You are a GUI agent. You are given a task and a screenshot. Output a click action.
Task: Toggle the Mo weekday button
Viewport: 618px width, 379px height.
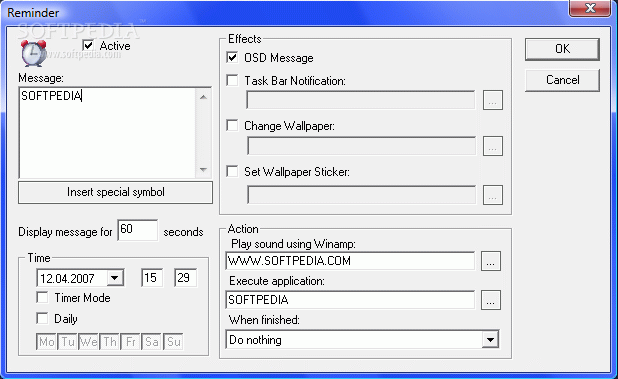tap(47, 342)
